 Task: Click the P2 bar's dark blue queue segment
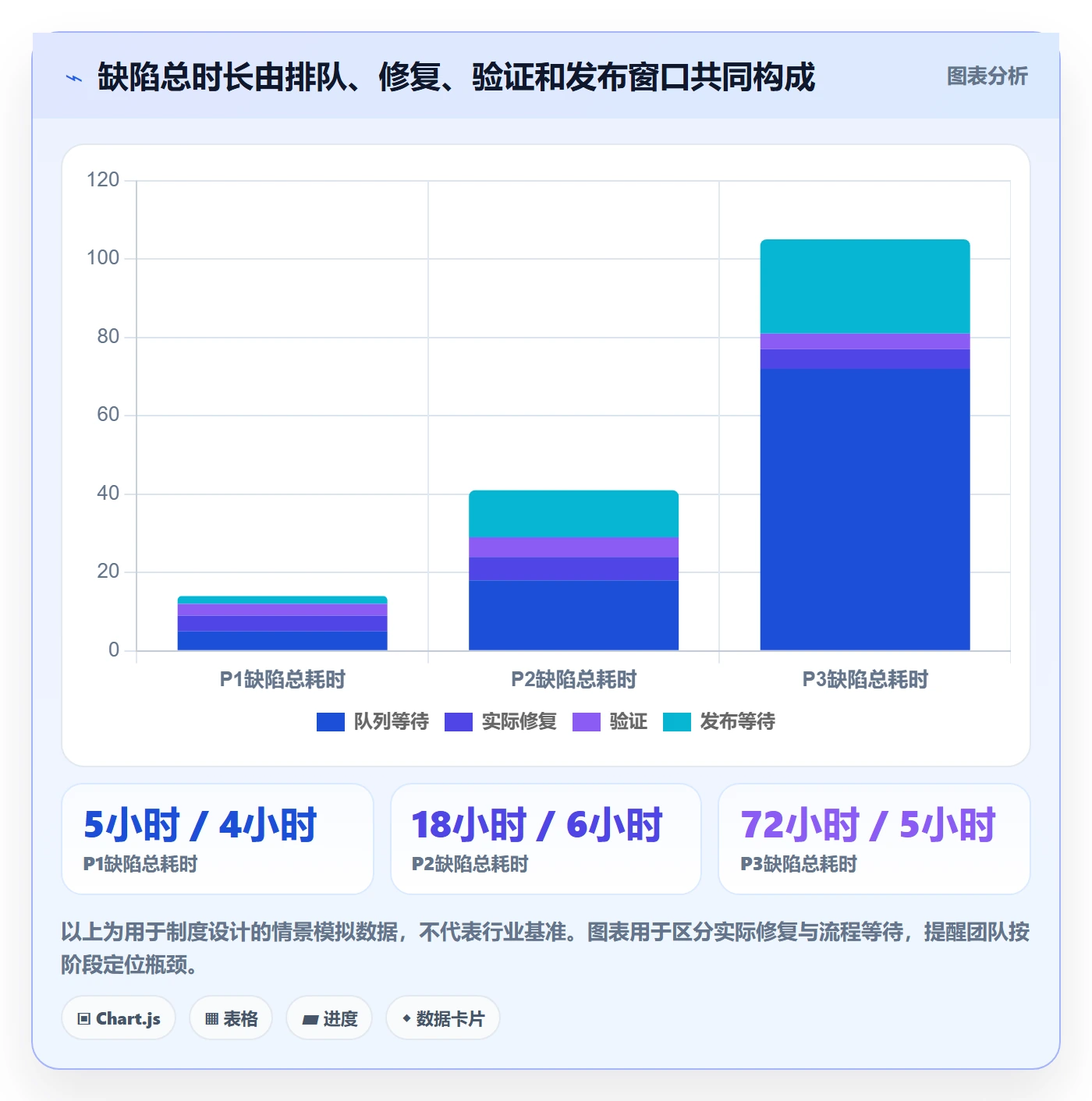coord(573,615)
